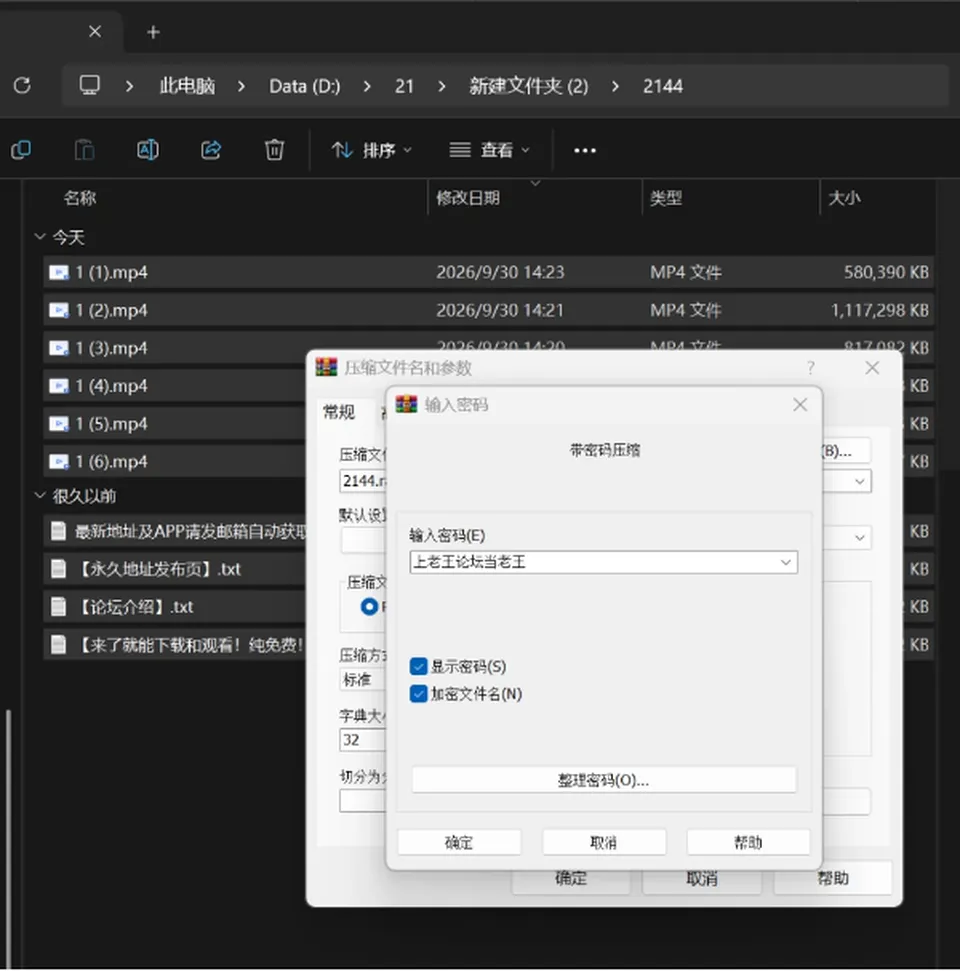Click the delete trash icon in Explorer toolbar

coord(274,150)
